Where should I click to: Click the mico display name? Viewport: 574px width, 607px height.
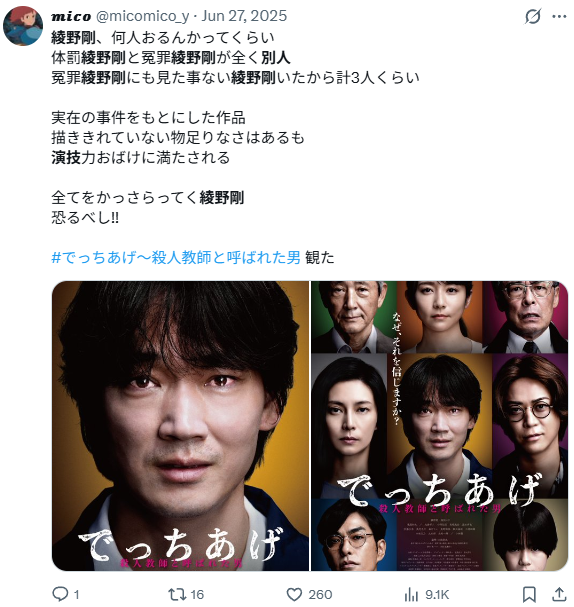click(x=71, y=16)
